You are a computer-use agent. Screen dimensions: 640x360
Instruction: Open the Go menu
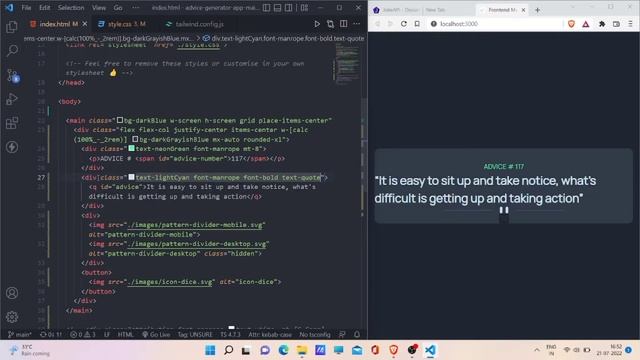point(118,8)
